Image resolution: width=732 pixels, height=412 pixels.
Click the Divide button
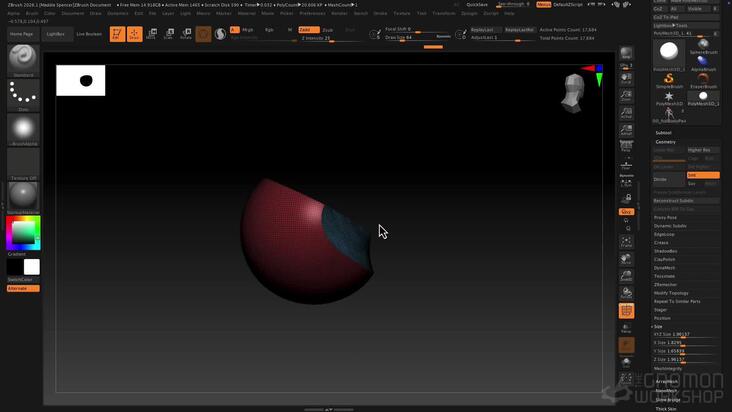point(669,179)
